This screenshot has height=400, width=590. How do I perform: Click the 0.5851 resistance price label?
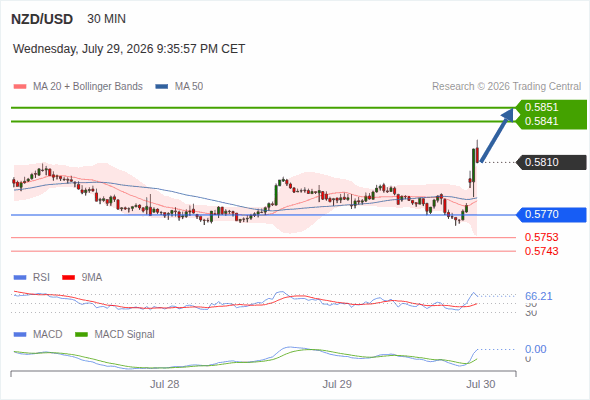(541, 107)
